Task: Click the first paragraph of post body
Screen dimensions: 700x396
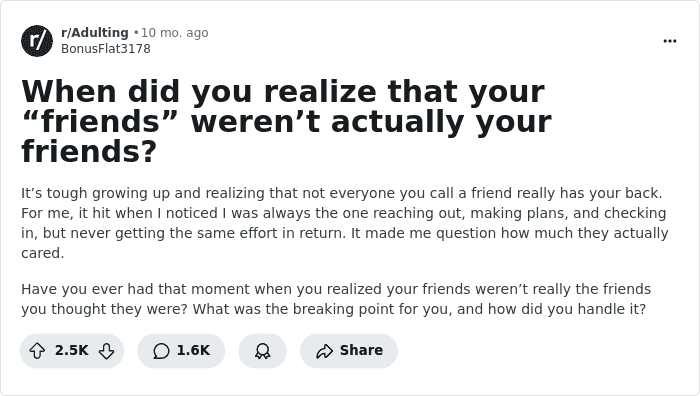Action: (x=345, y=223)
